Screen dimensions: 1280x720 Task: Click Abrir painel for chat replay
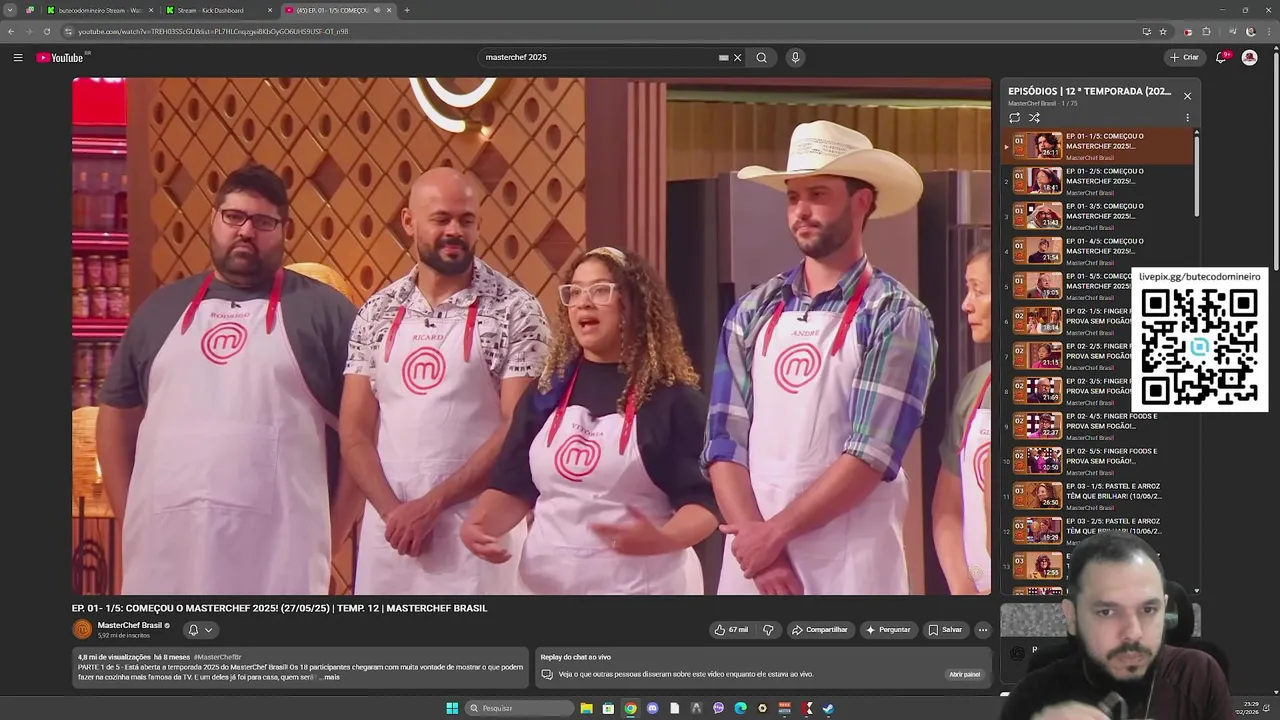[964, 674]
